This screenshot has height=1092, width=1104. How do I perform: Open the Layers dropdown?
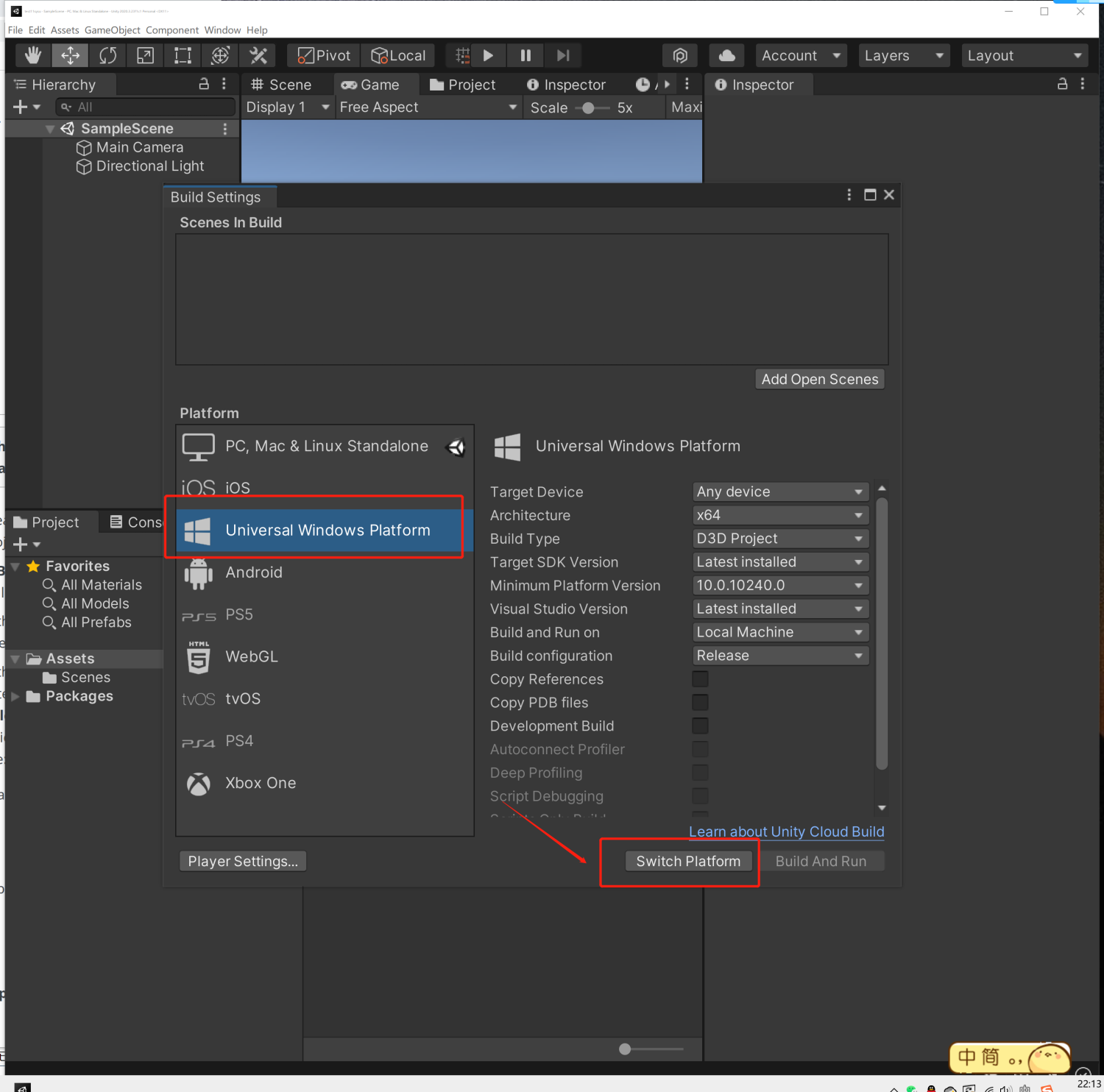click(x=904, y=55)
